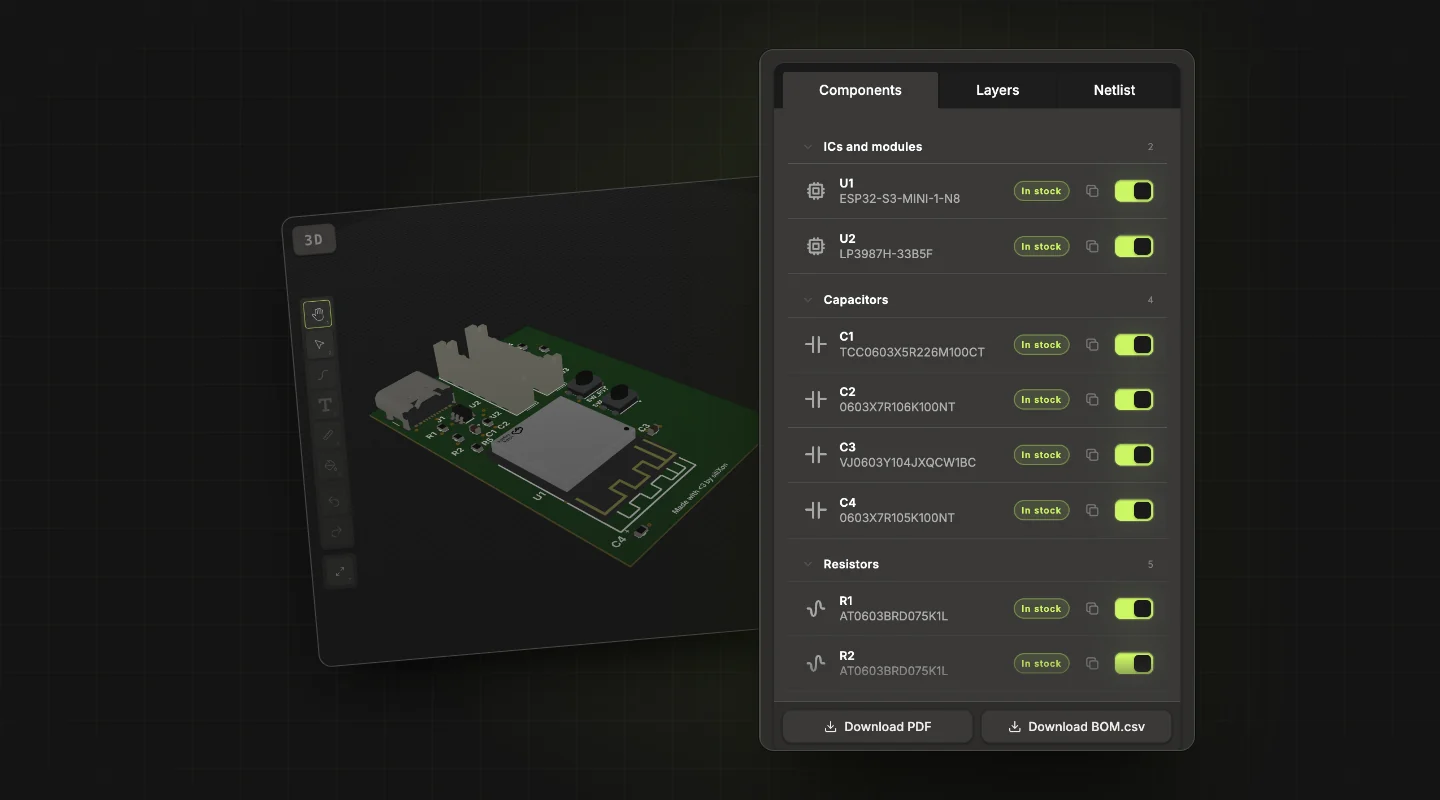Collapse the ICs and modules section

tap(808, 147)
